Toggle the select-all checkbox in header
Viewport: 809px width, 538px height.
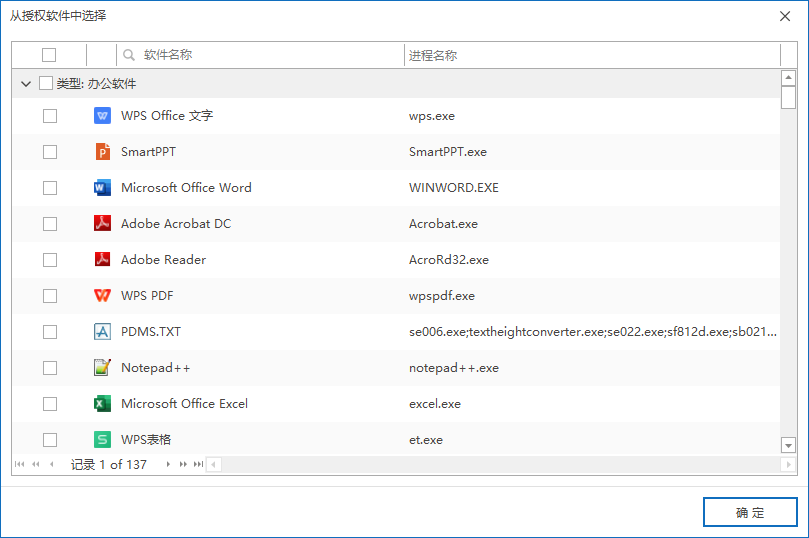point(49,55)
